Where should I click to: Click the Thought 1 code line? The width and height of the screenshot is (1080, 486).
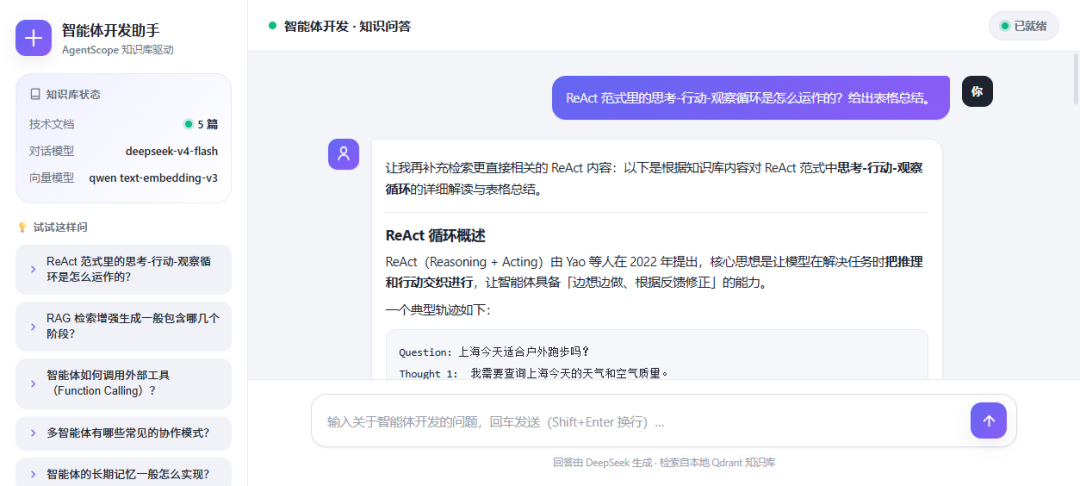point(534,373)
